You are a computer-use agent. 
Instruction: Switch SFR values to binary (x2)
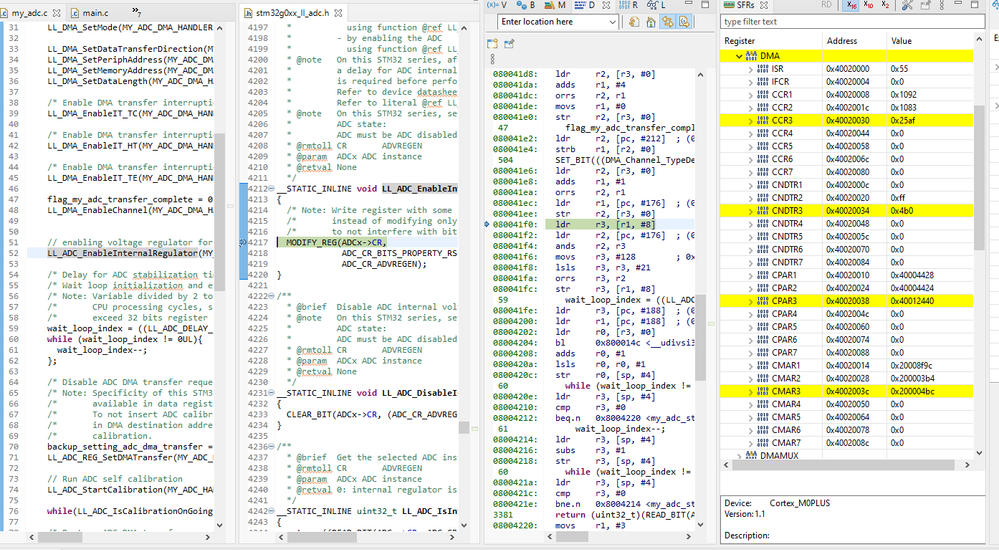[885, 5]
